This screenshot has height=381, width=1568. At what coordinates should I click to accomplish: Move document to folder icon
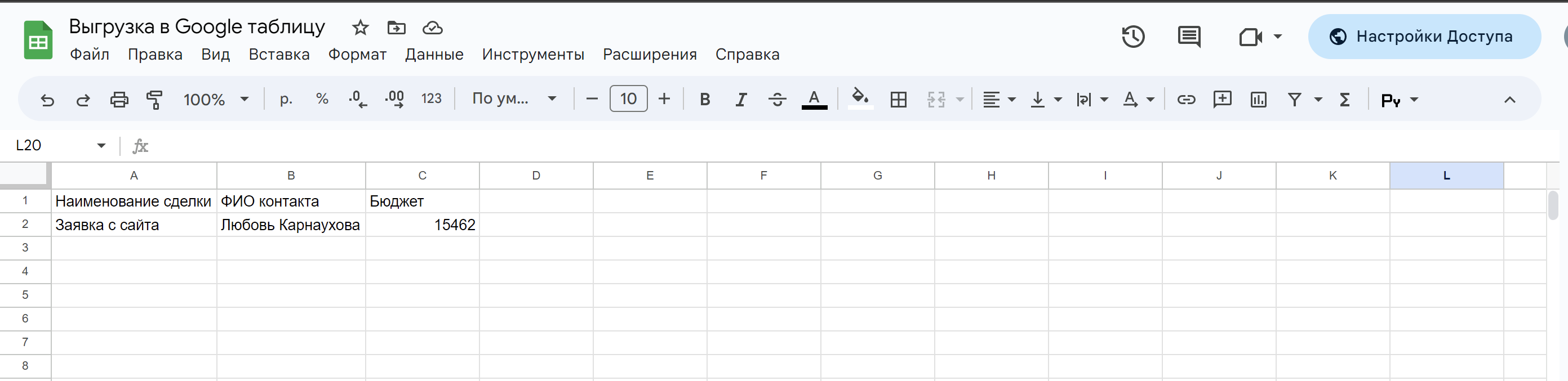pyautogui.click(x=396, y=28)
